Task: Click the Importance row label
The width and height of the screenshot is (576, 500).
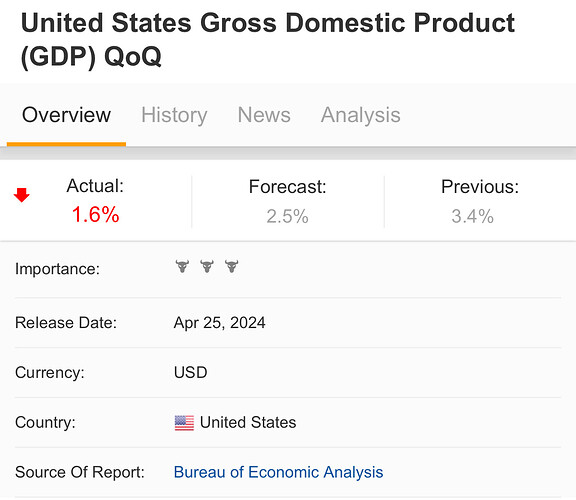Action: click(57, 269)
